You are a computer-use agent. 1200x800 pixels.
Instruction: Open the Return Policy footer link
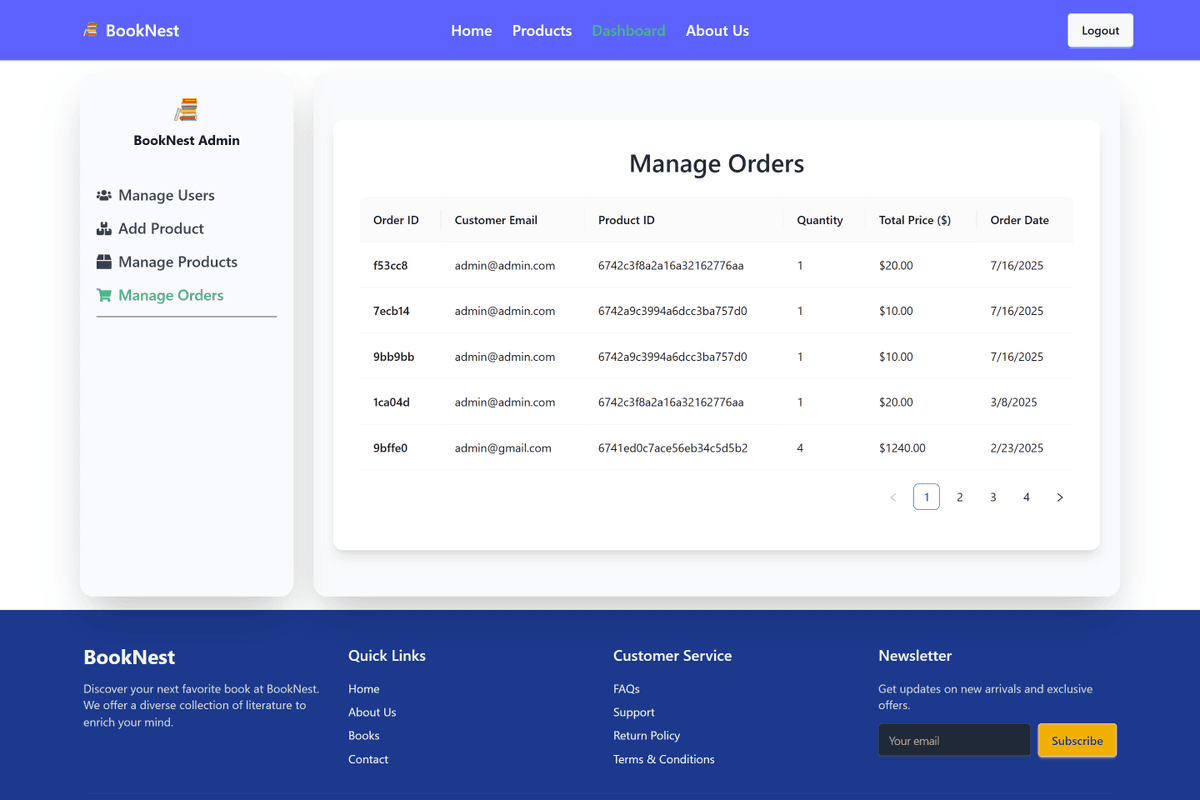click(x=646, y=735)
